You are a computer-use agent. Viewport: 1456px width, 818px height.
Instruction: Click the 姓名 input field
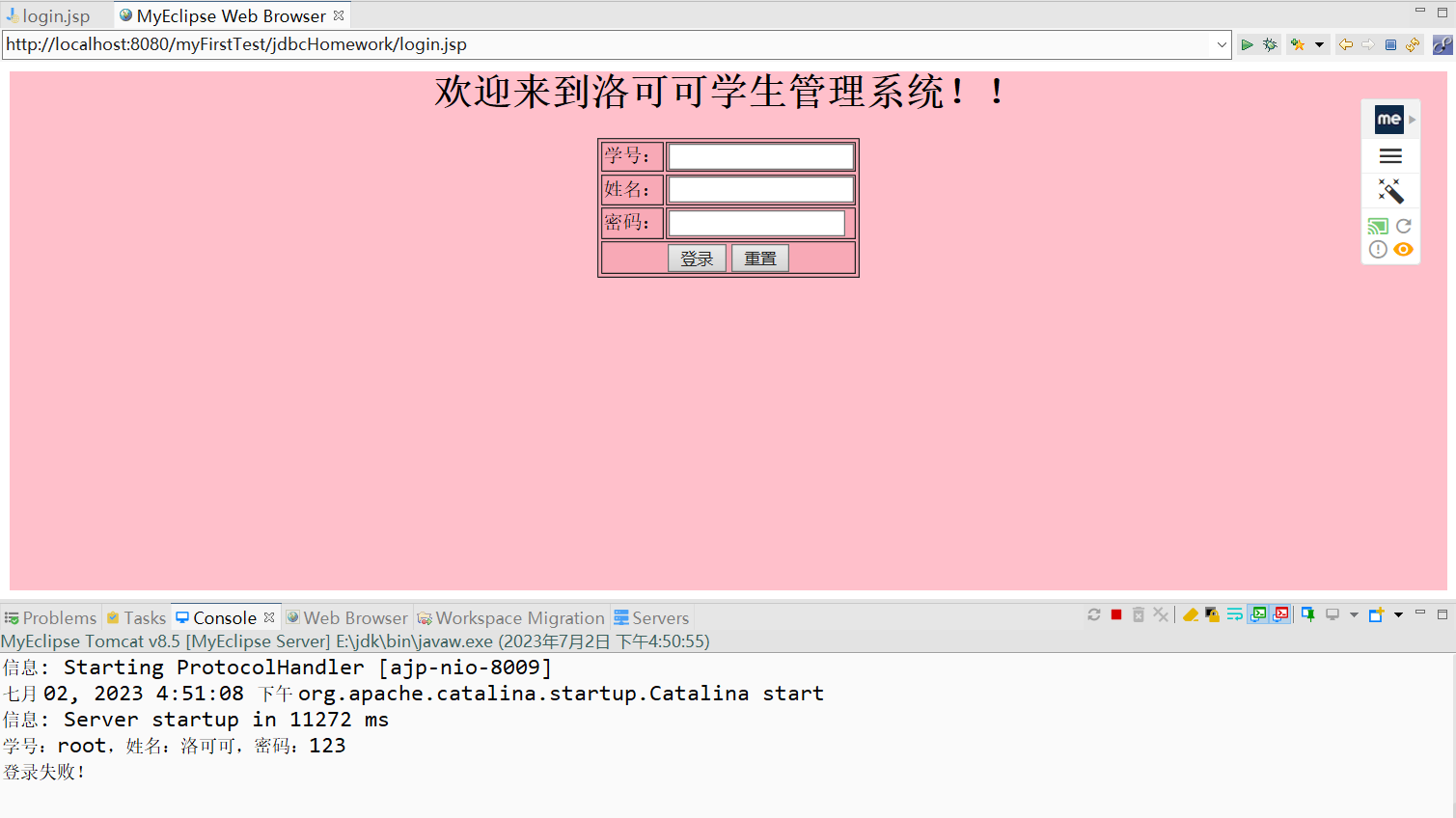[761, 189]
